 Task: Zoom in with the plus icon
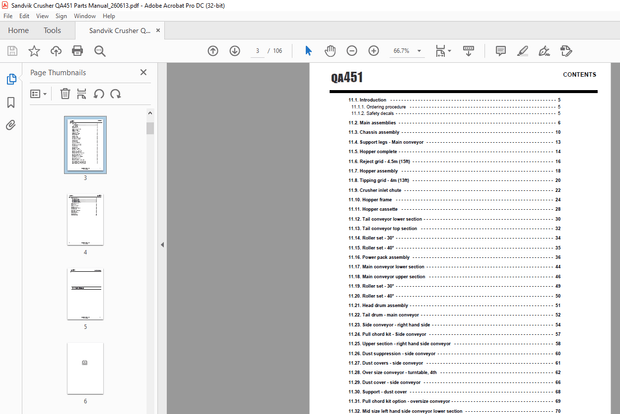click(374, 51)
